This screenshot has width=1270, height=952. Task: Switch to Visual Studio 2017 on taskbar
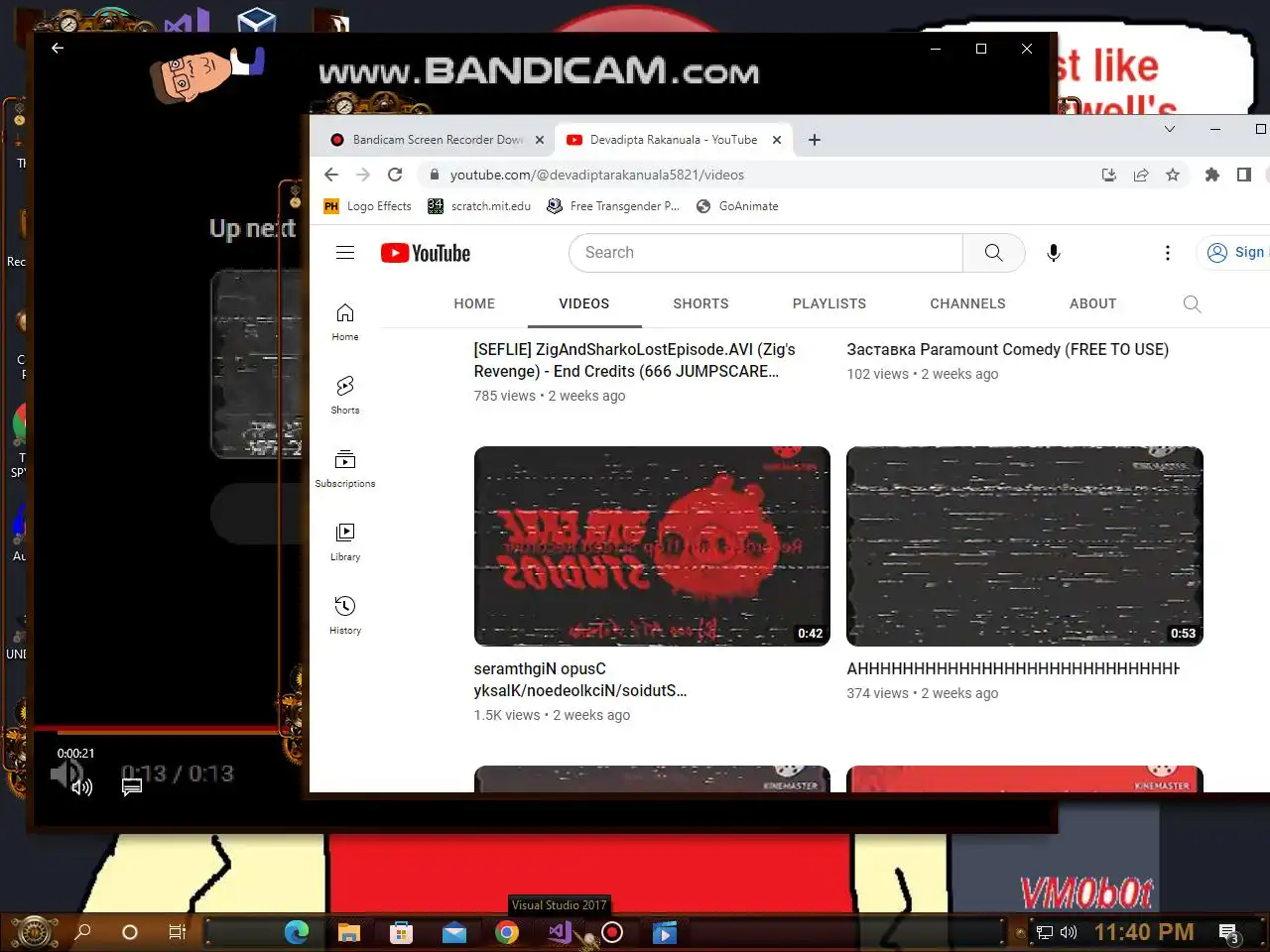click(560, 932)
